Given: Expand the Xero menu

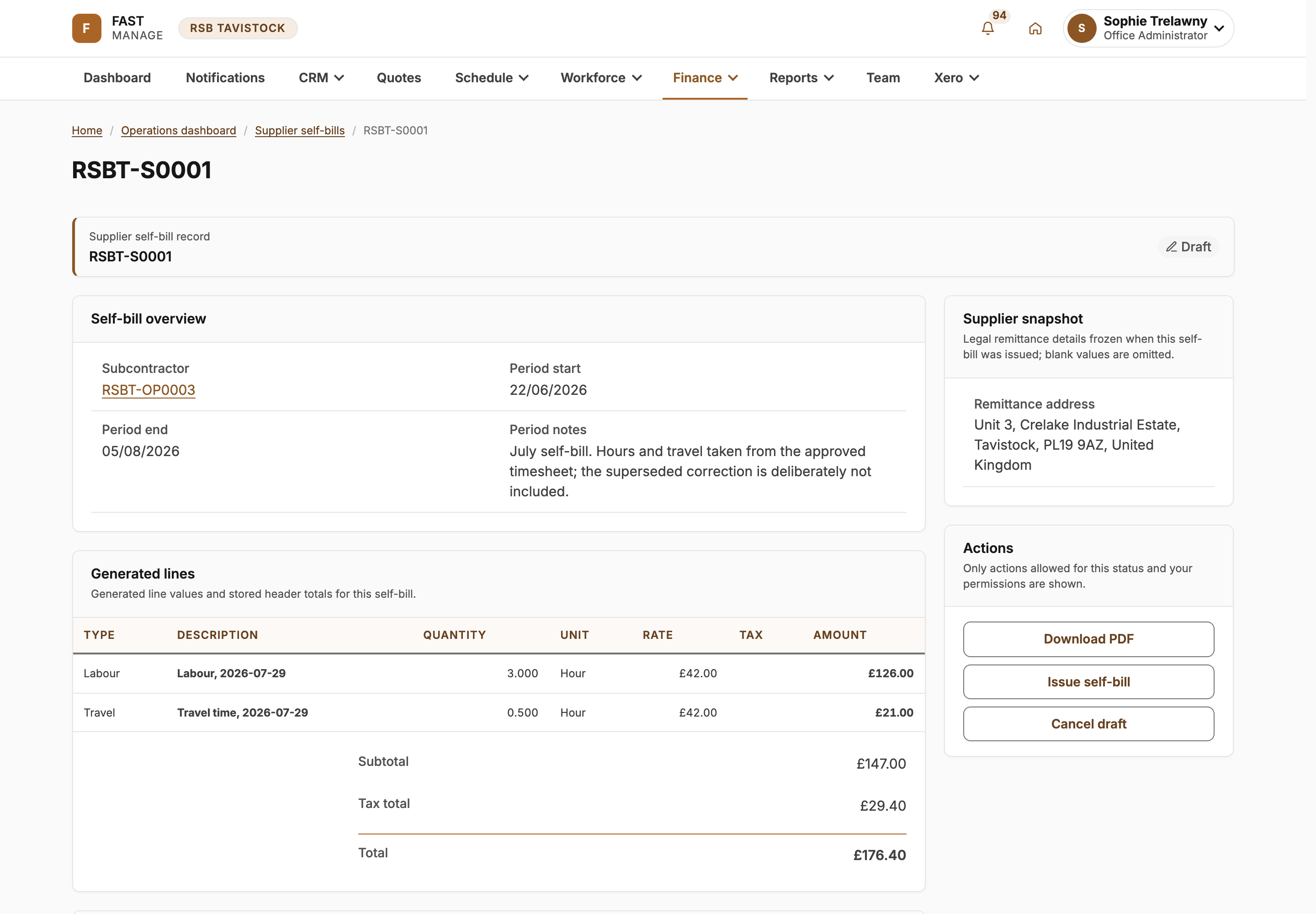Looking at the screenshot, I should pos(956,78).
